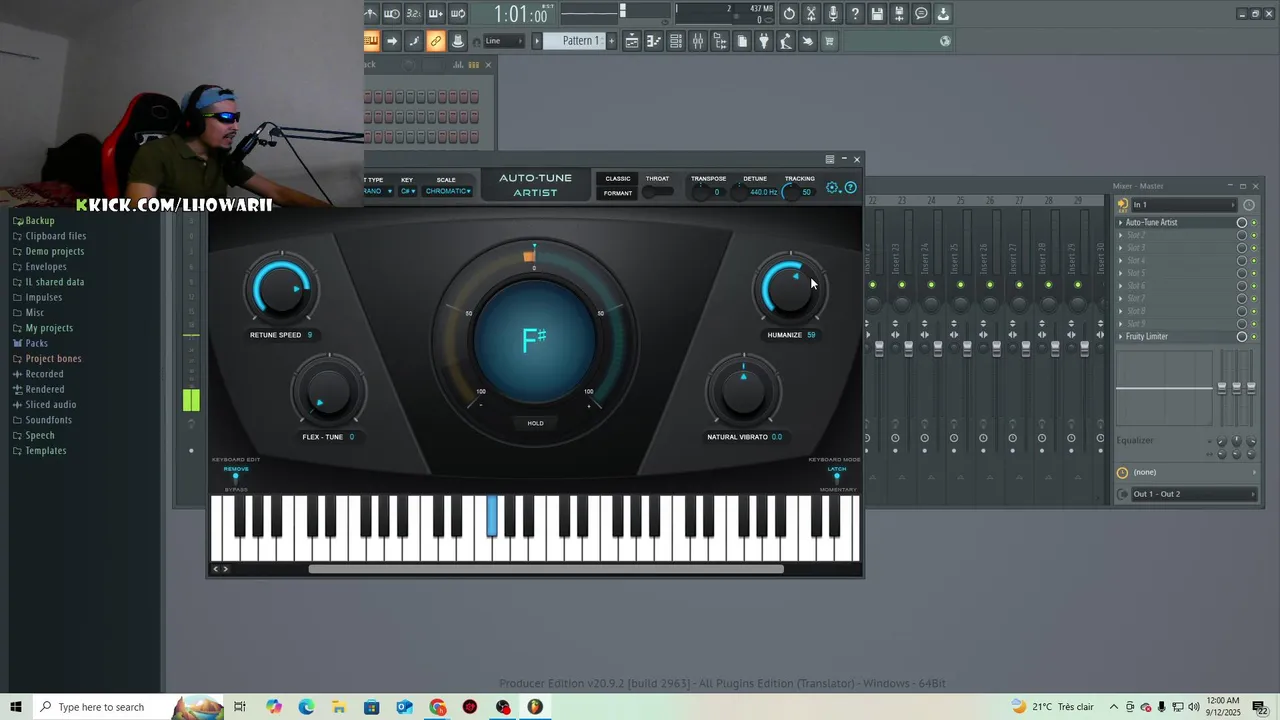Click the undo history icon in top toolbar
Screen dimensions: 1280x720
[789, 13]
